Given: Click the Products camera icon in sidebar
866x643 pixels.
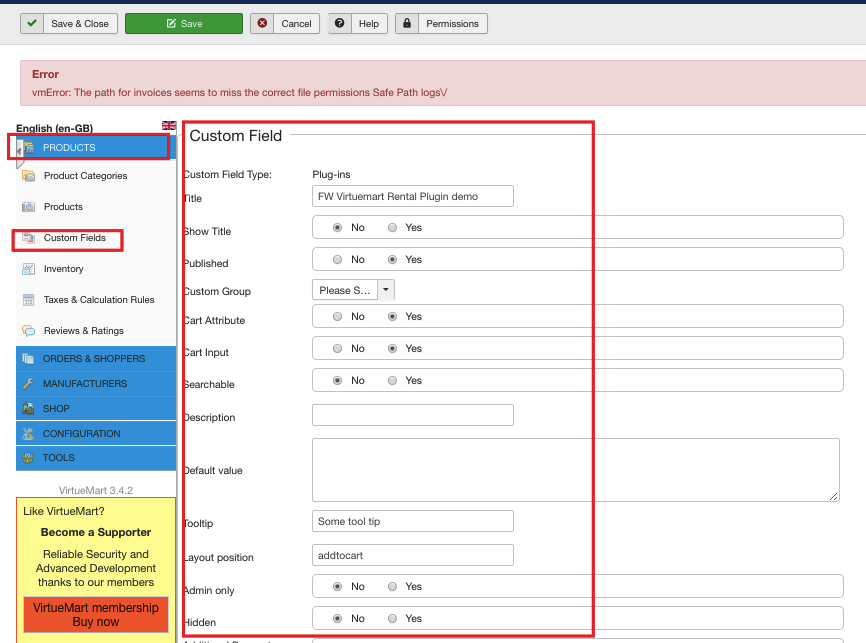Looking at the screenshot, I should tap(28, 207).
